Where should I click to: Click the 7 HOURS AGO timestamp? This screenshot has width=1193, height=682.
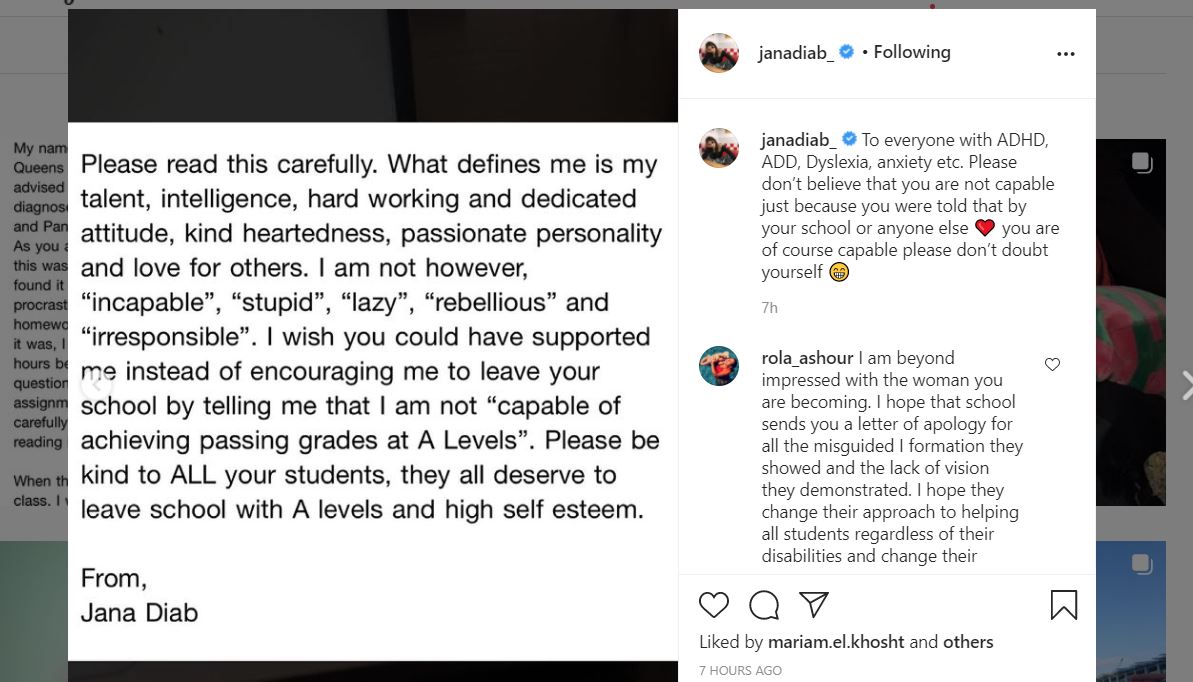pyautogui.click(x=740, y=670)
